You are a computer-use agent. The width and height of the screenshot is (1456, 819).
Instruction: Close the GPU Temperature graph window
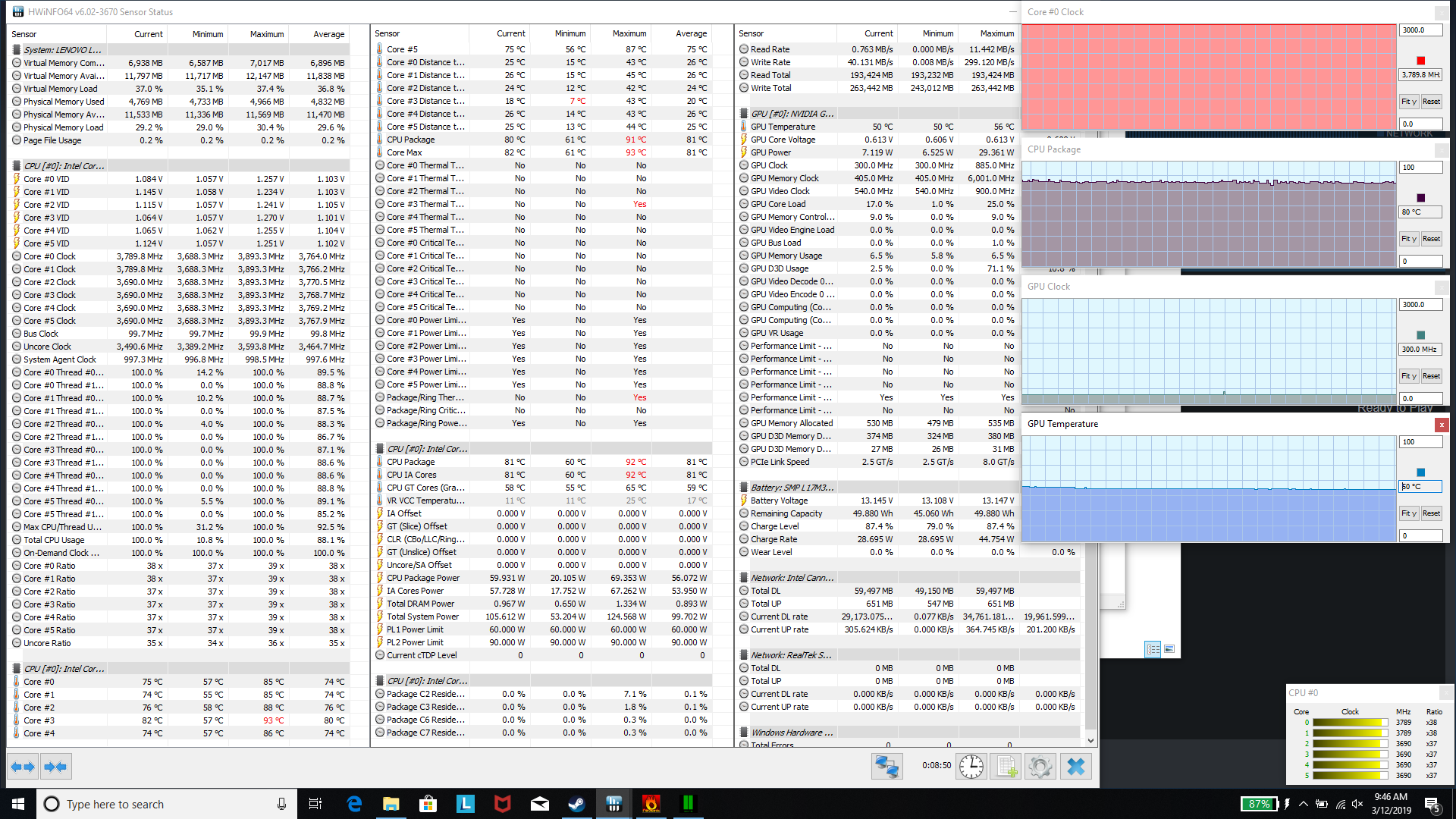(1441, 424)
